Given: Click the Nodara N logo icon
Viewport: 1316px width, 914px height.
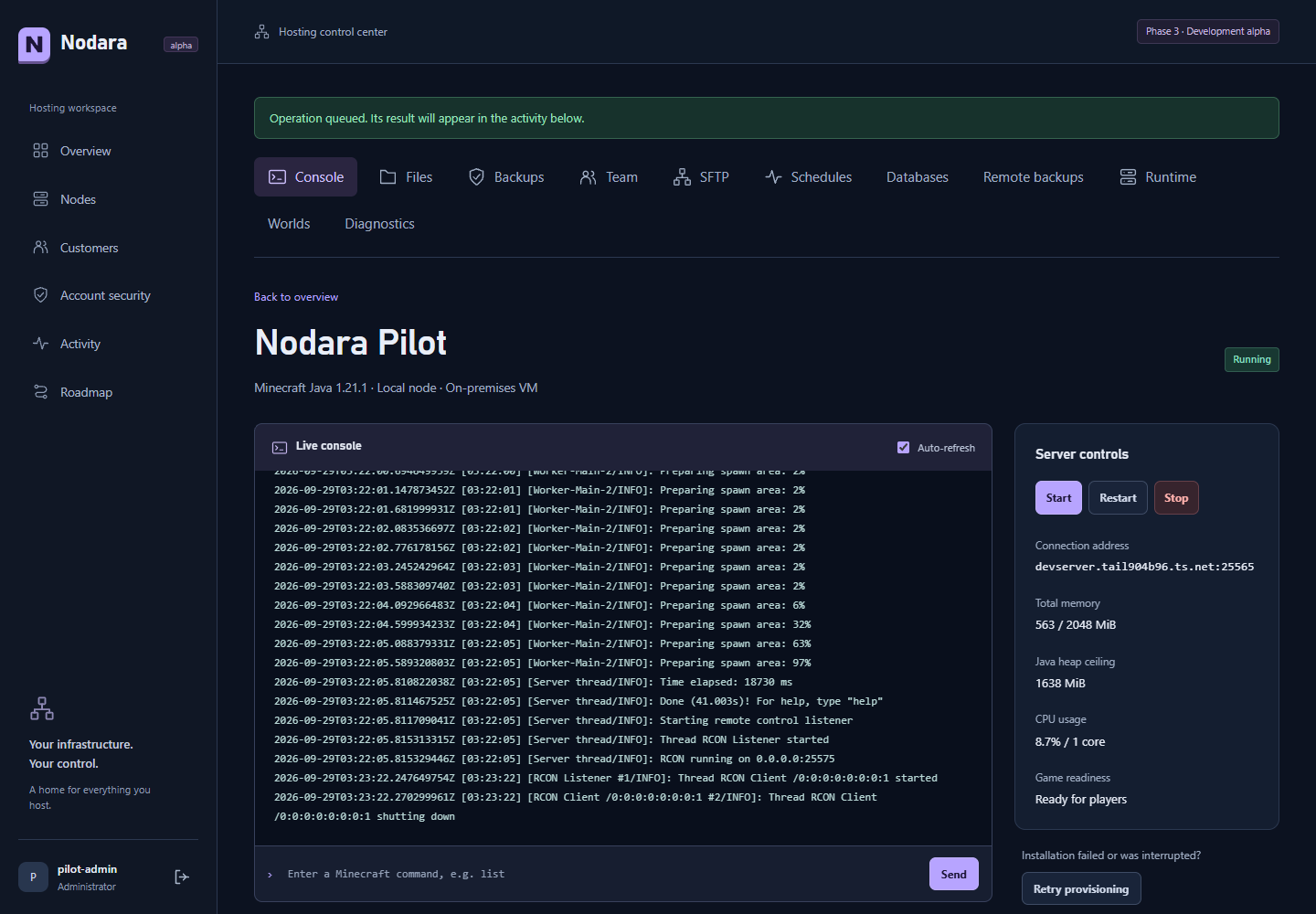Looking at the screenshot, I should tap(34, 45).
